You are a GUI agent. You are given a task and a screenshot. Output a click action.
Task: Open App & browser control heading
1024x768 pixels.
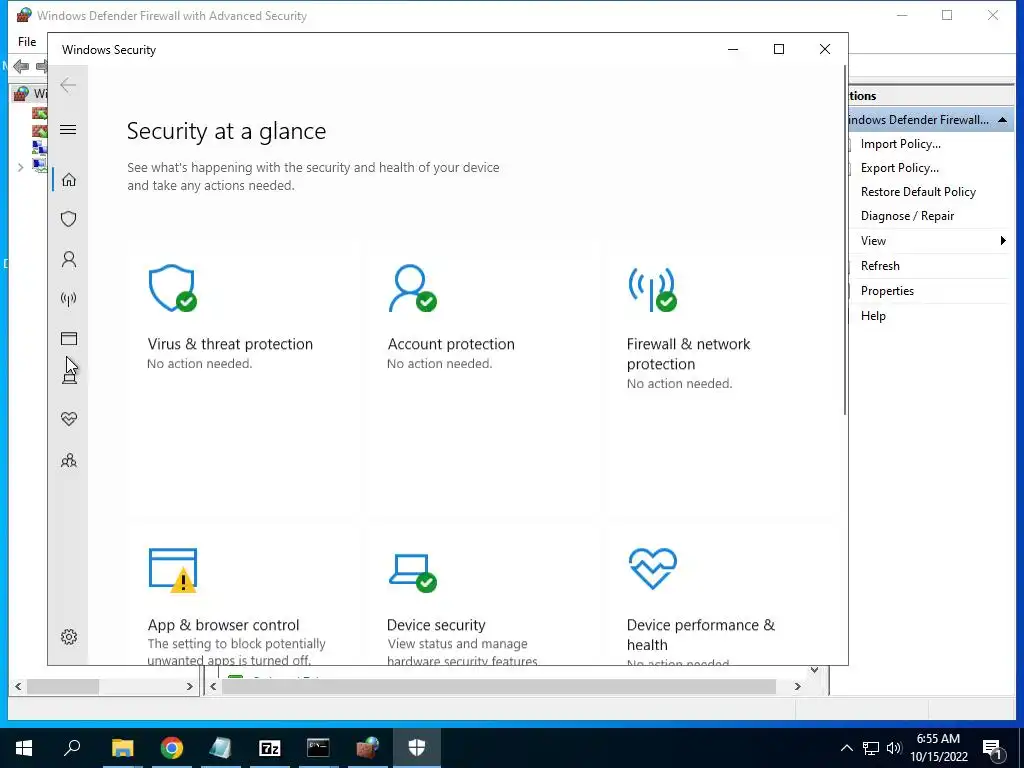223,625
